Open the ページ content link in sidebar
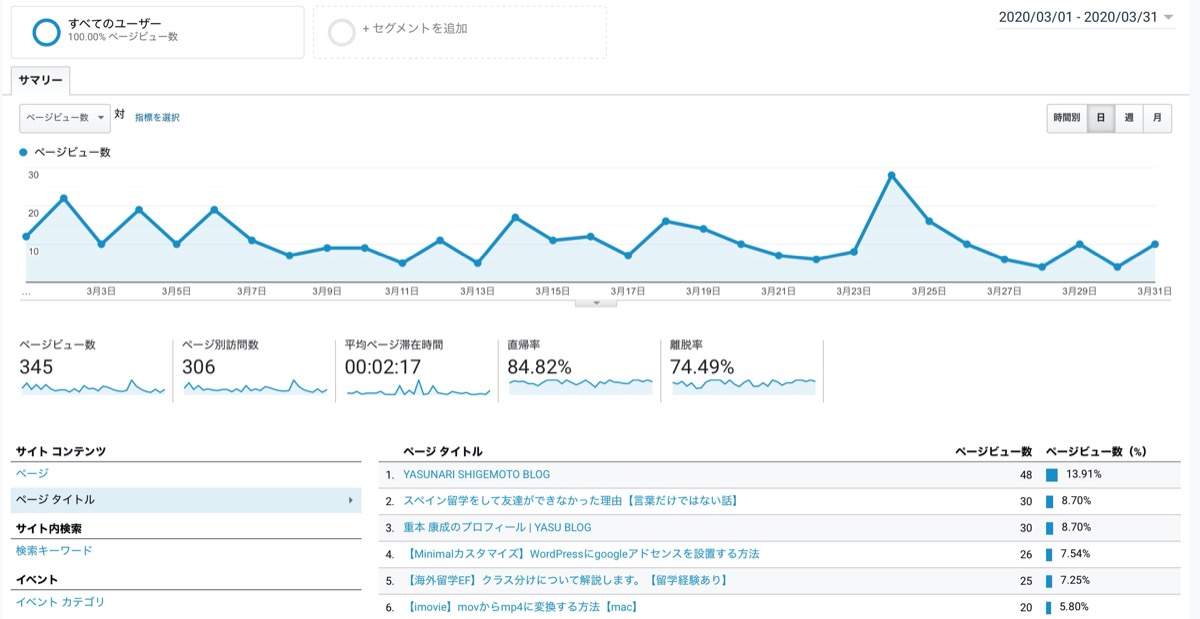 pos(32,473)
